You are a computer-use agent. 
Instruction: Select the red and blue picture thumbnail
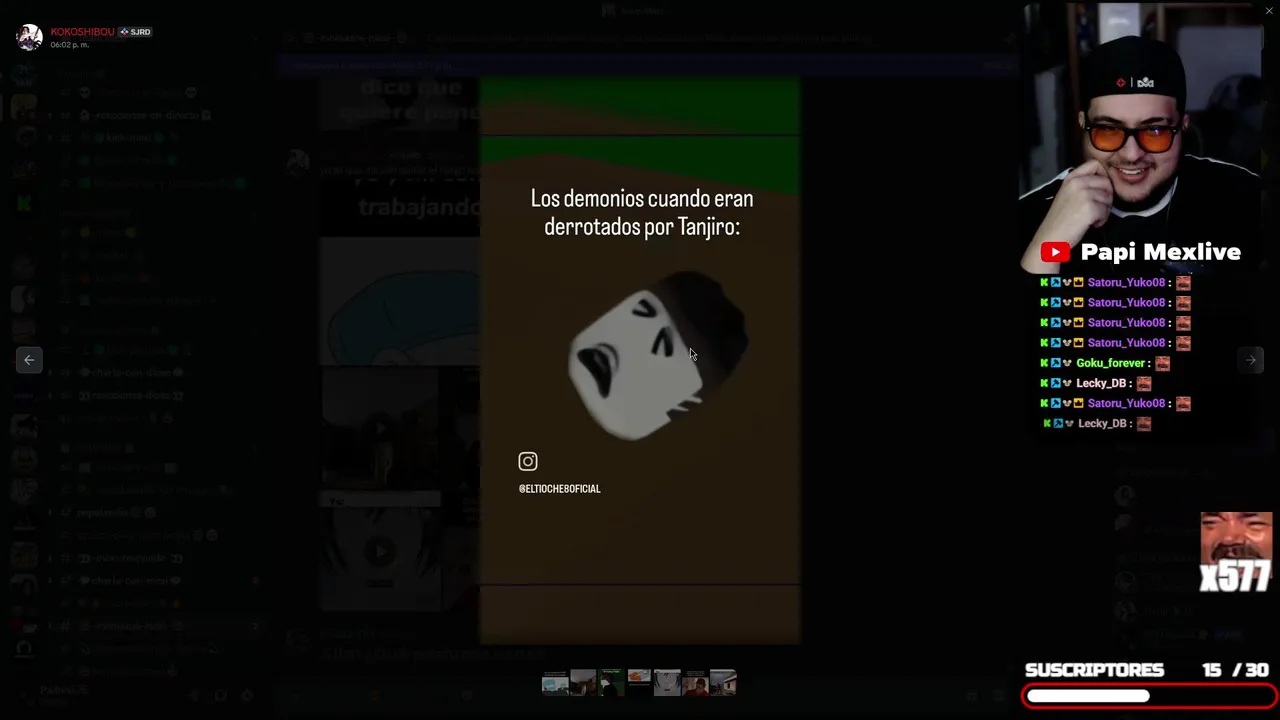(639, 683)
